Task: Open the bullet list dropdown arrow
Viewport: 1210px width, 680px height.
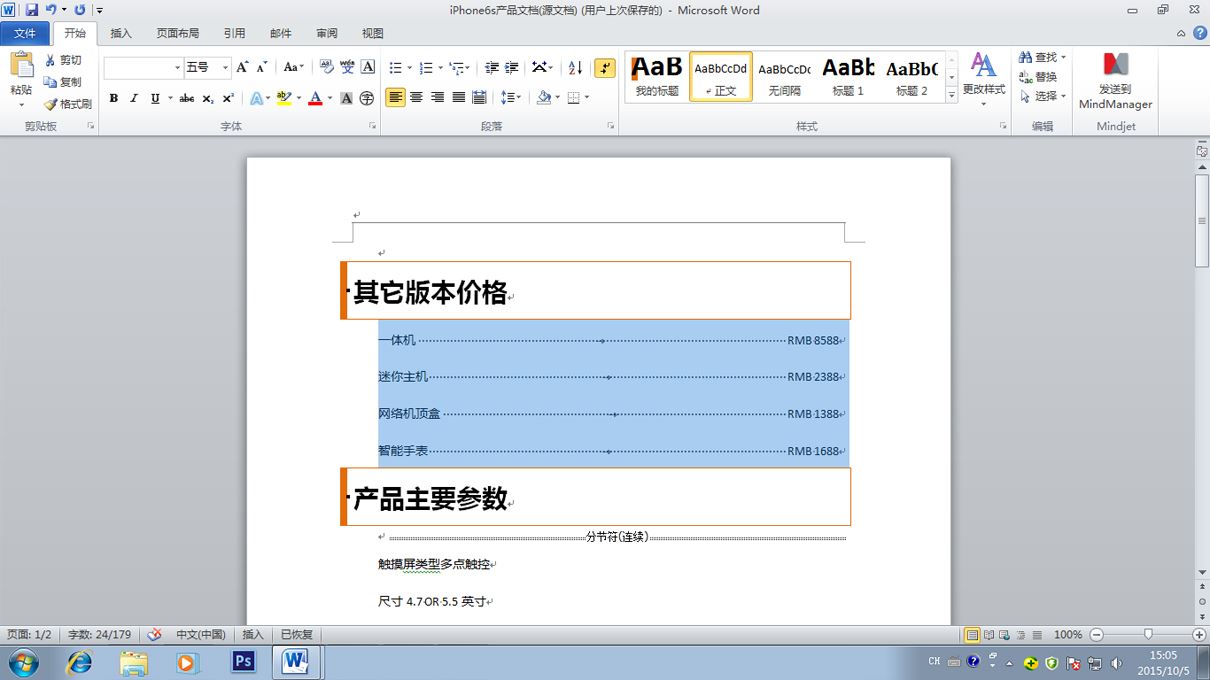Action: click(x=409, y=68)
